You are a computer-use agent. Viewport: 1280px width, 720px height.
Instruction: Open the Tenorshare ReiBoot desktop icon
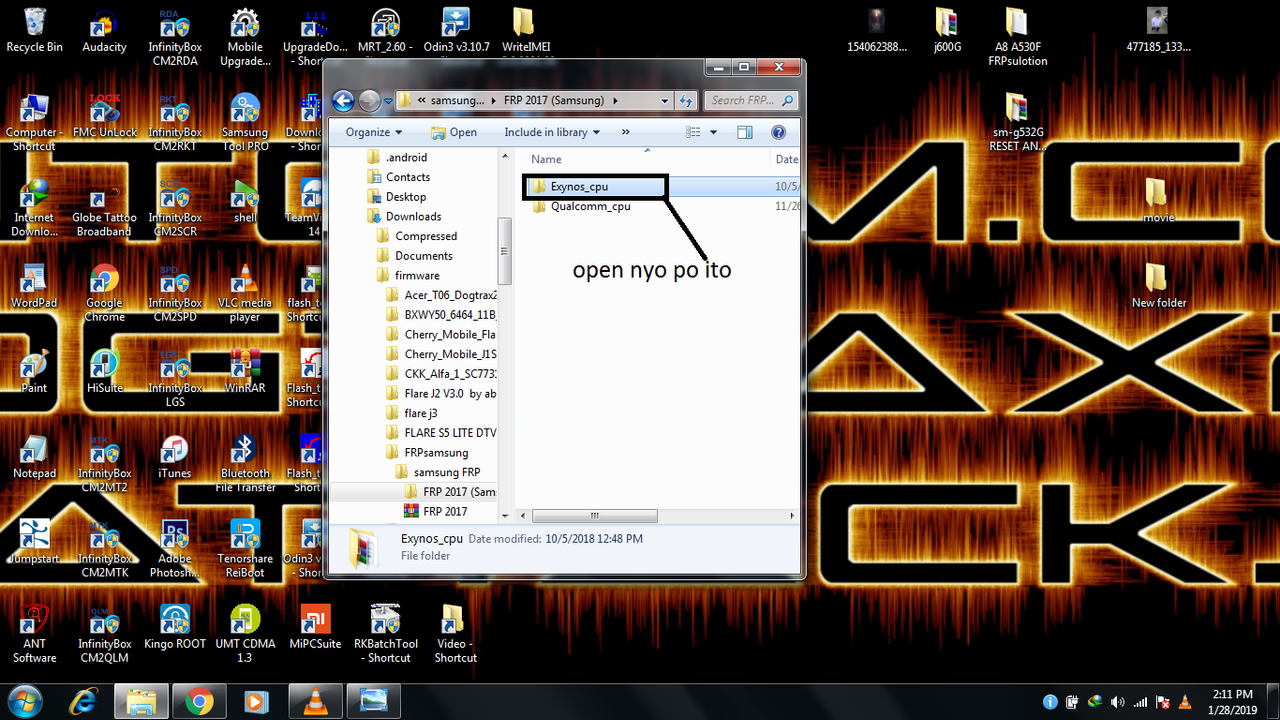pyautogui.click(x=245, y=549)
